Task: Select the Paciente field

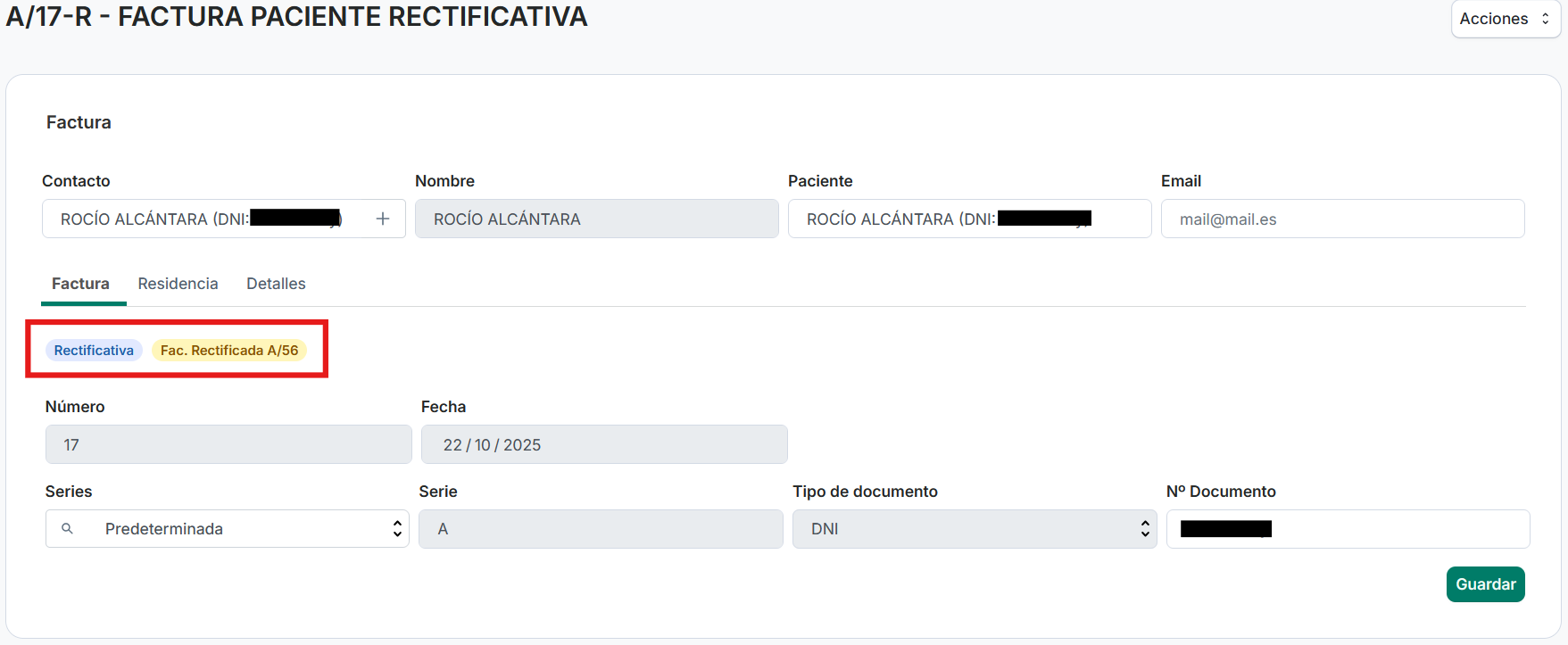Action: 968,219
